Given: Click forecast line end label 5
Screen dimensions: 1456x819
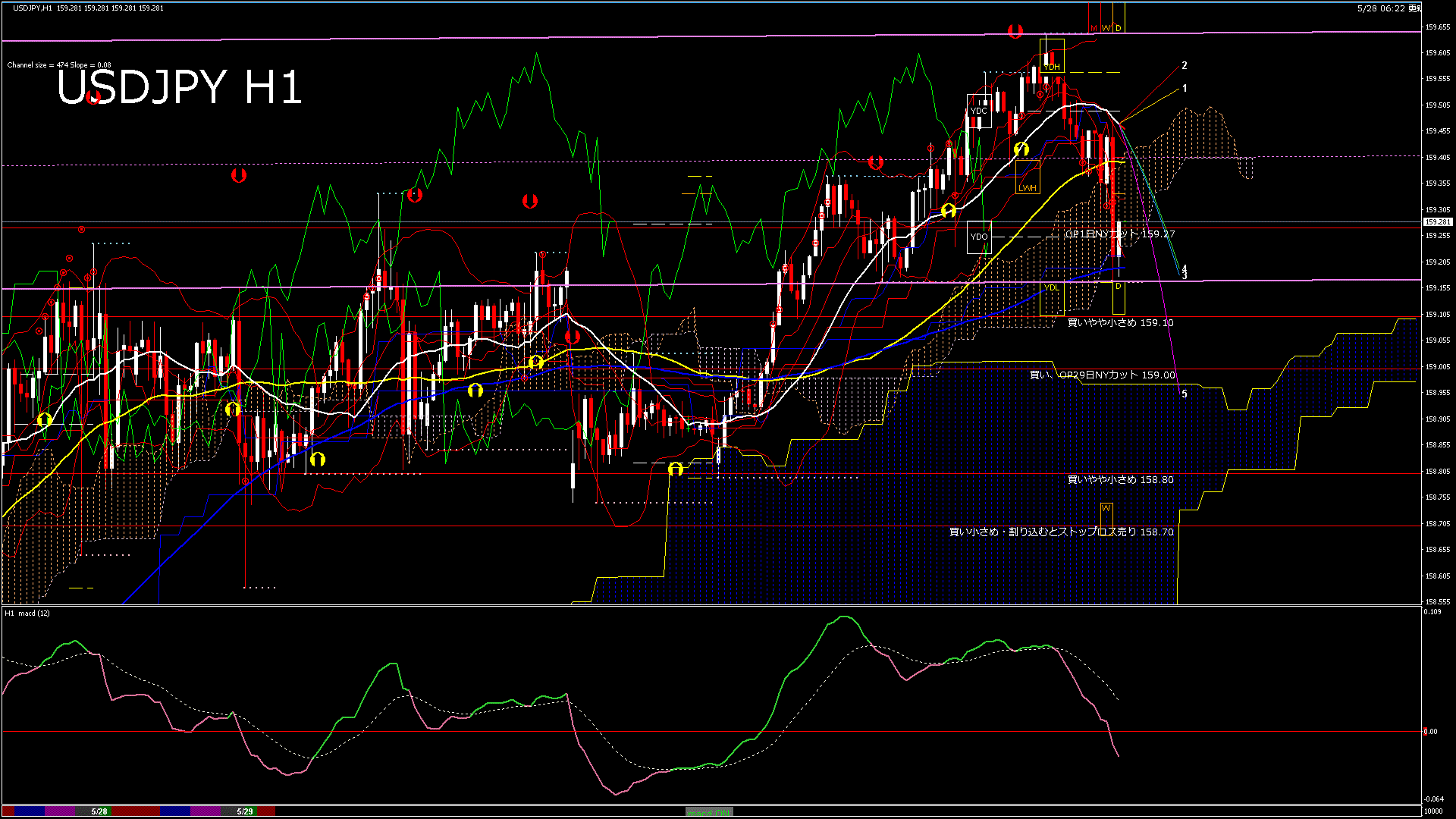Looking at the screenshot, I should (1185, 394).
